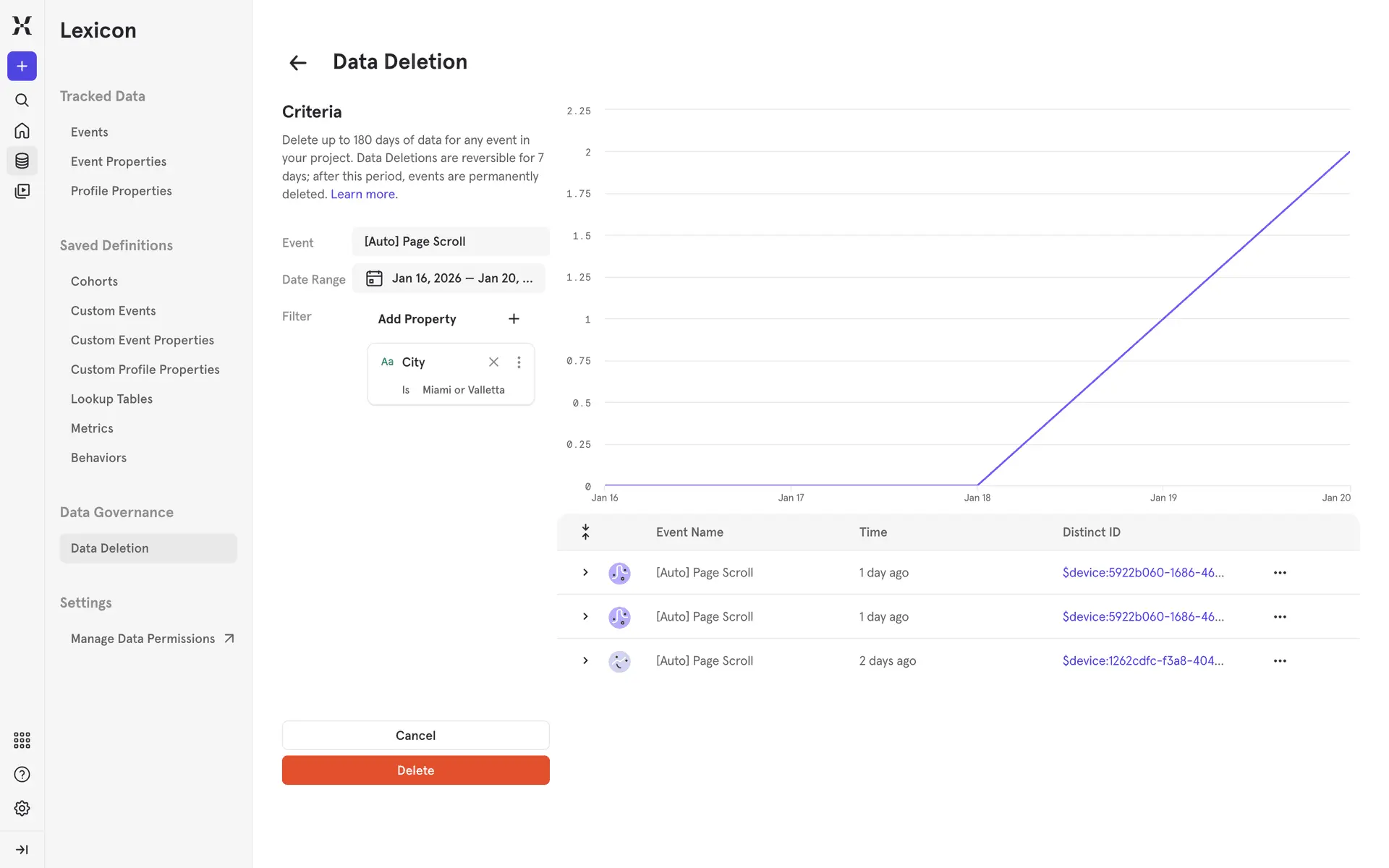Go back using the left arrow
Image resolution: width=1389 pixels, height=868 pixels.
297,63
